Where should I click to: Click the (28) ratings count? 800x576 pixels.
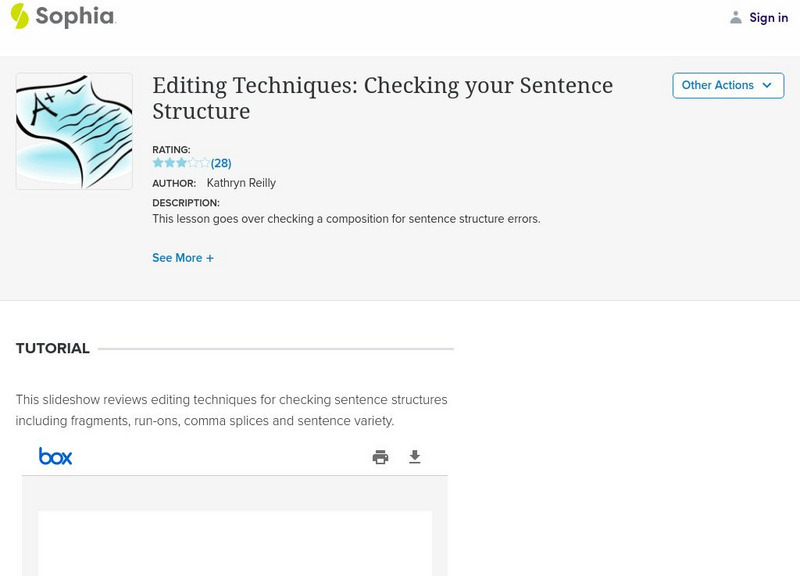[x=221, y=163]
